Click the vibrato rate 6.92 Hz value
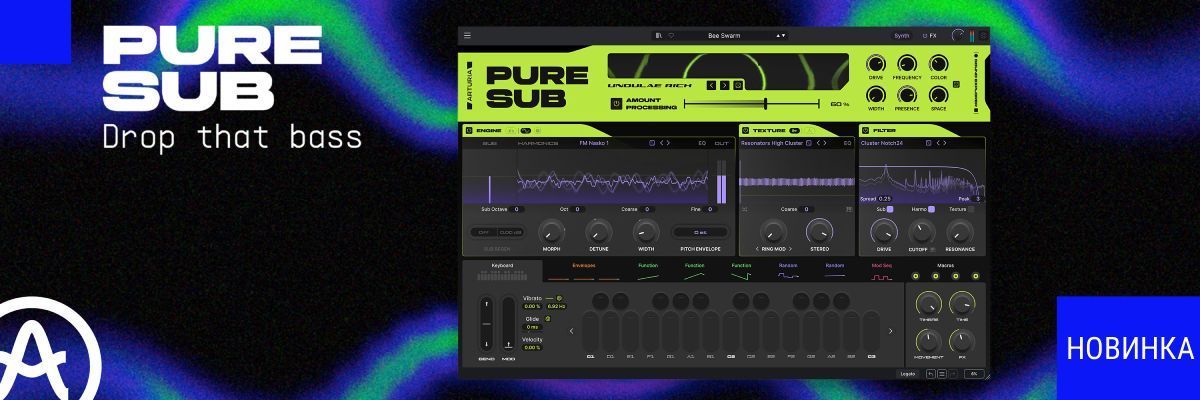Viewport: 1200px width, 400px height. pyautogui.click(x=556, y=306)
